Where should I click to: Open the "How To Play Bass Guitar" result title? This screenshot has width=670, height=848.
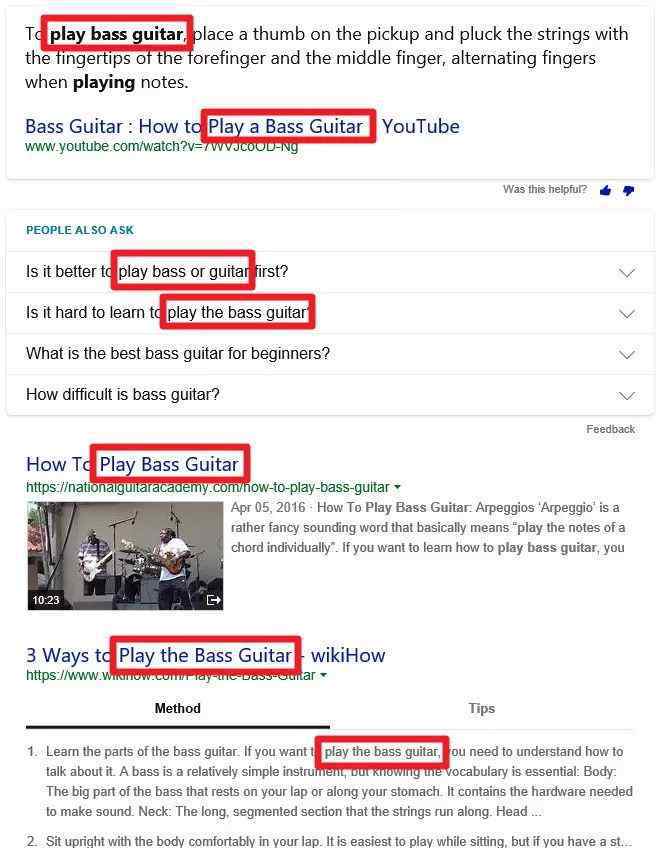point(132,465)
